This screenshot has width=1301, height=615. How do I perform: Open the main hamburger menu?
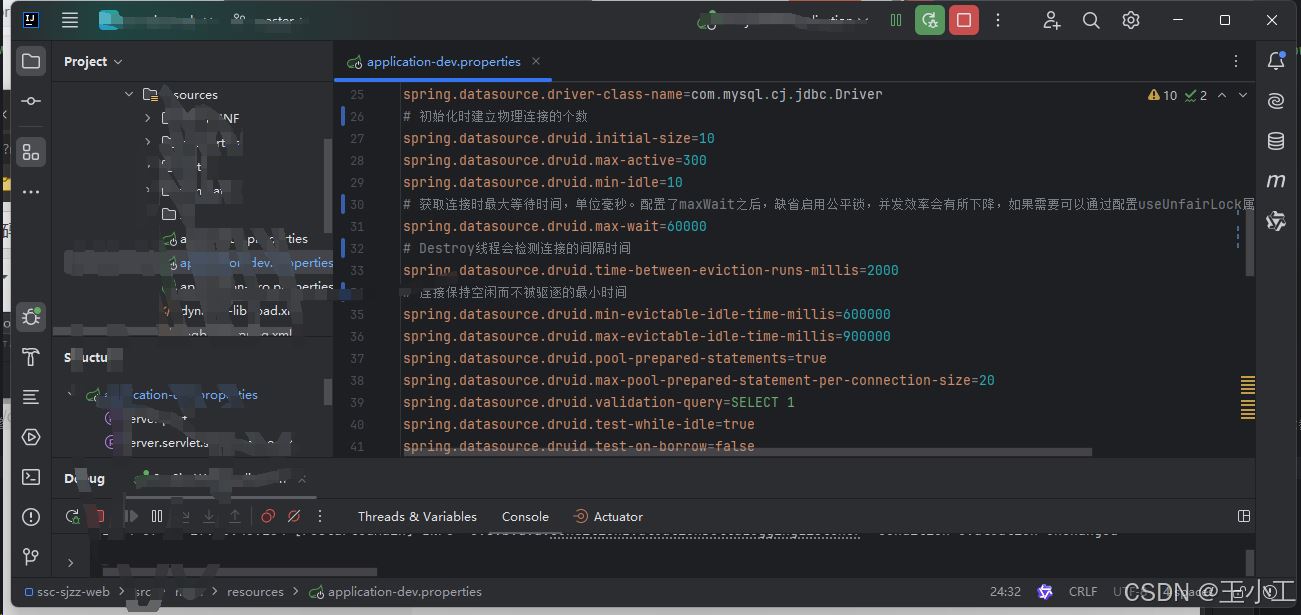(x=69, y=20)
